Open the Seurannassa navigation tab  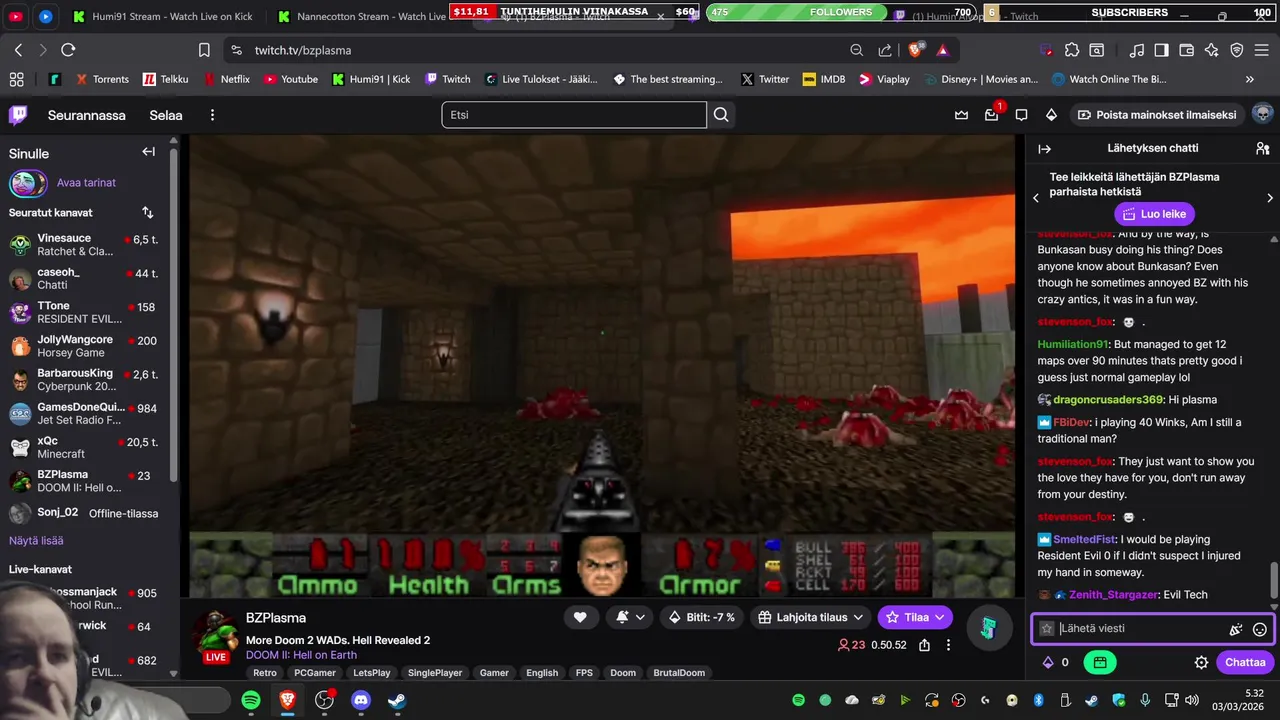[87, 115]
